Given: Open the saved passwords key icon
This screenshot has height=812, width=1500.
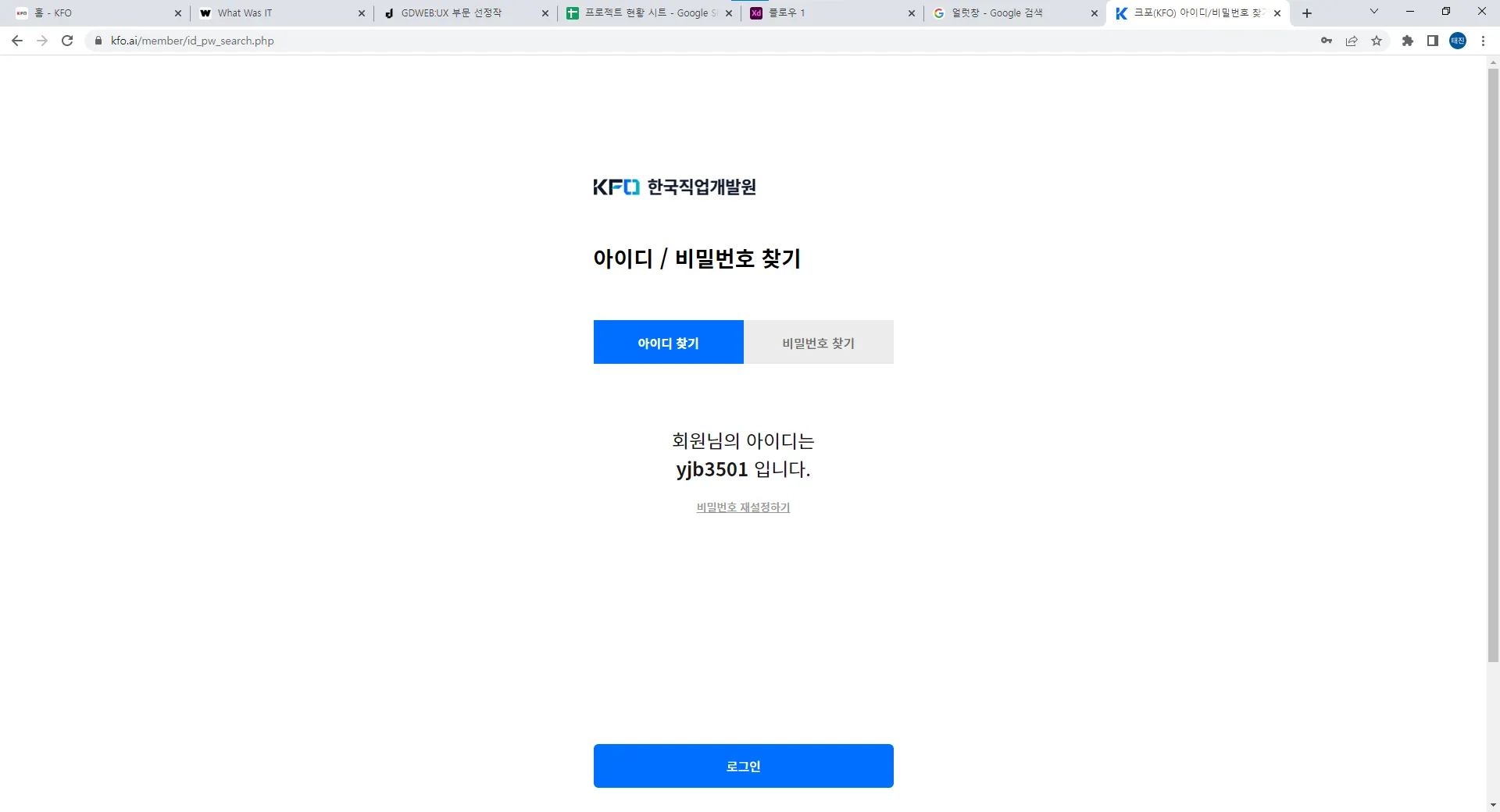Looking at the screenshot, I should click(1327, 41).
